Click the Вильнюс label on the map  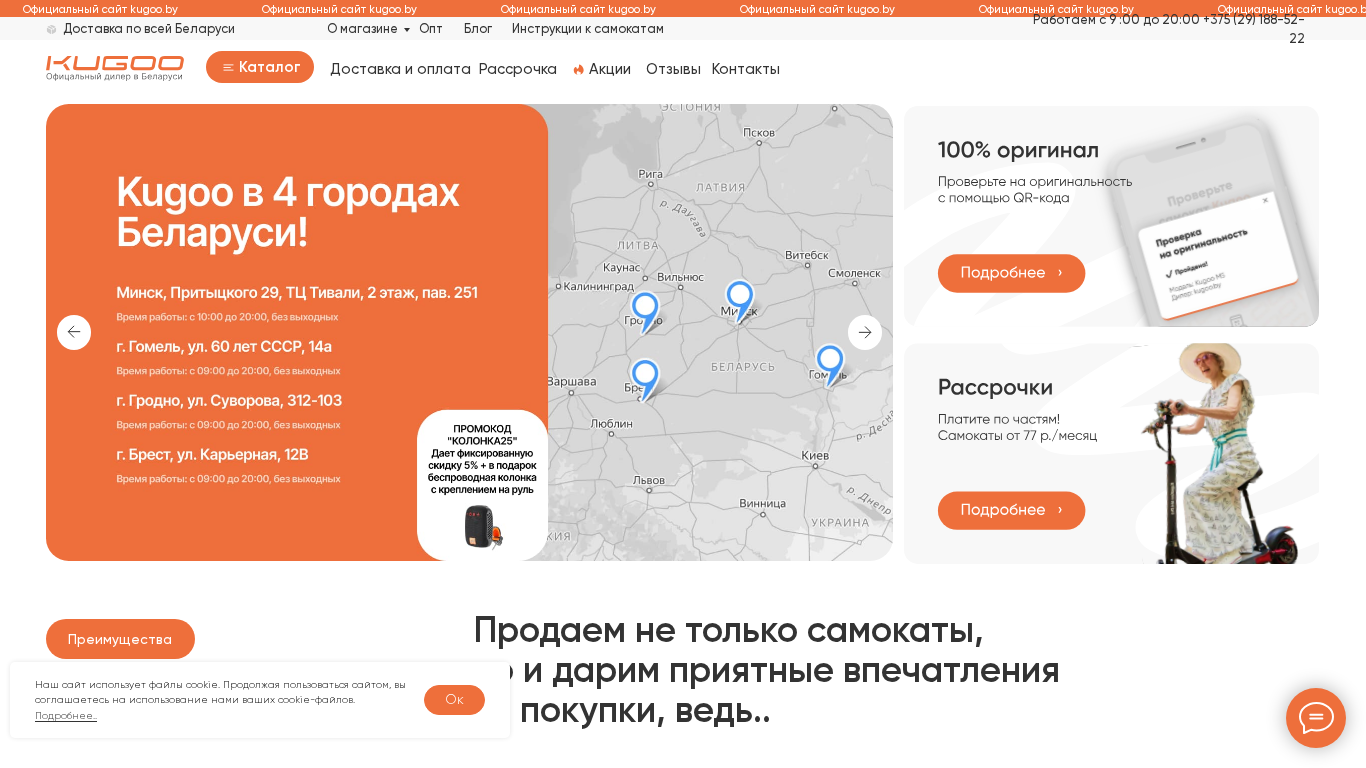[680, 277]
